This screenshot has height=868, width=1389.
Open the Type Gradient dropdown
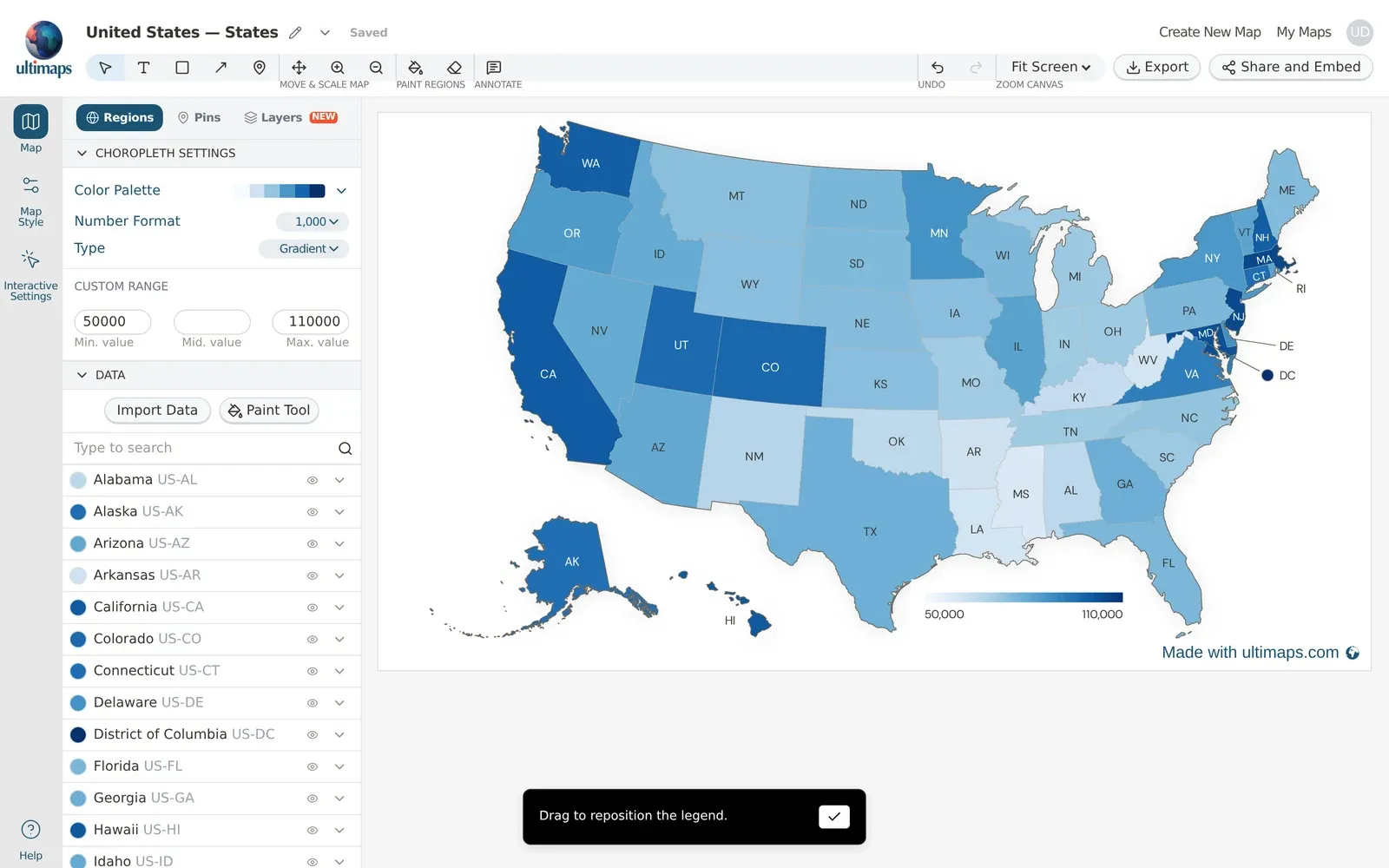[304, 248]
